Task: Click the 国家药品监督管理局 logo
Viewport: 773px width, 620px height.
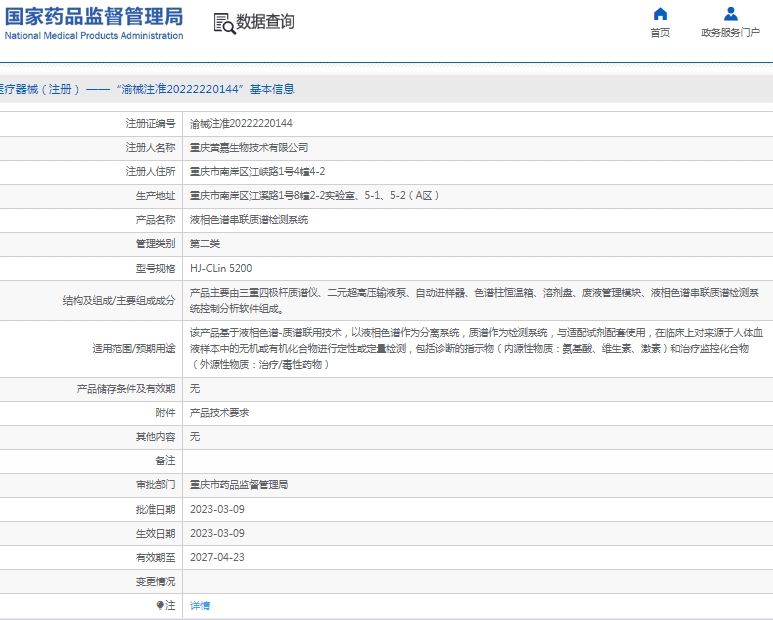Action: 94,16
